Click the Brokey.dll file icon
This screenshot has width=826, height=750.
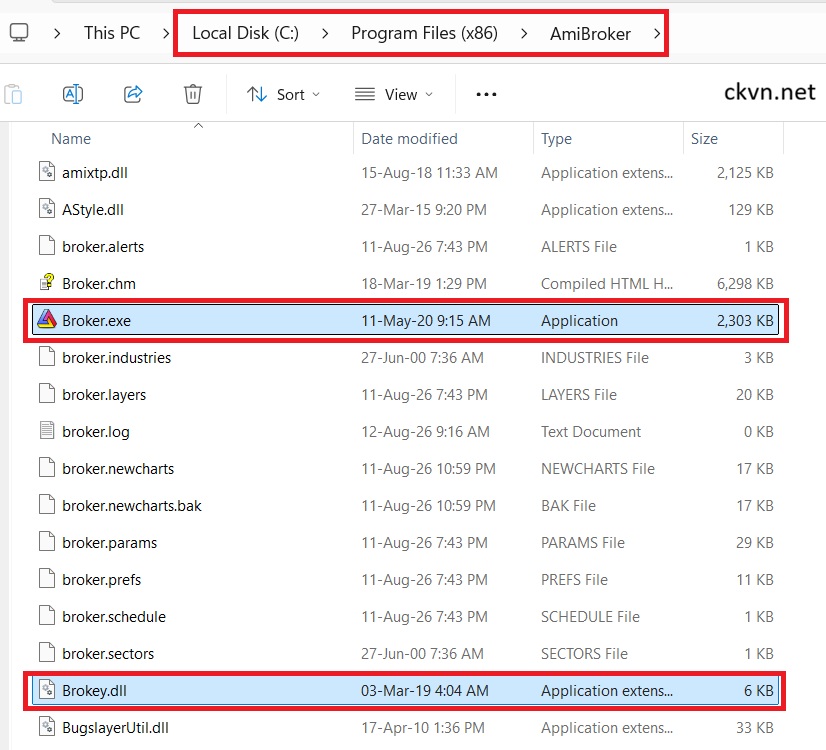47,690
